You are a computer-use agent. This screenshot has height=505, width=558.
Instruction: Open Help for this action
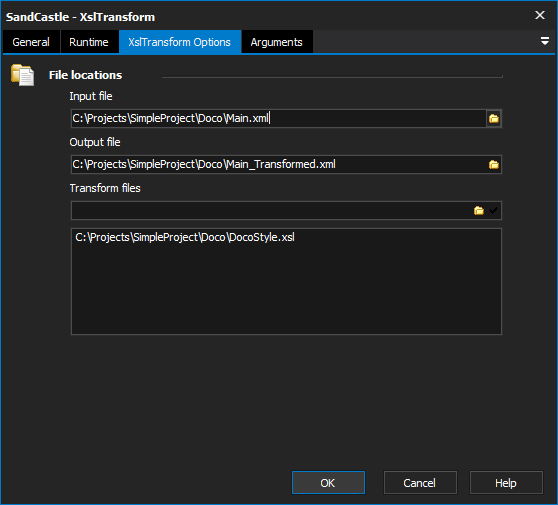click(x=506, y=483)
